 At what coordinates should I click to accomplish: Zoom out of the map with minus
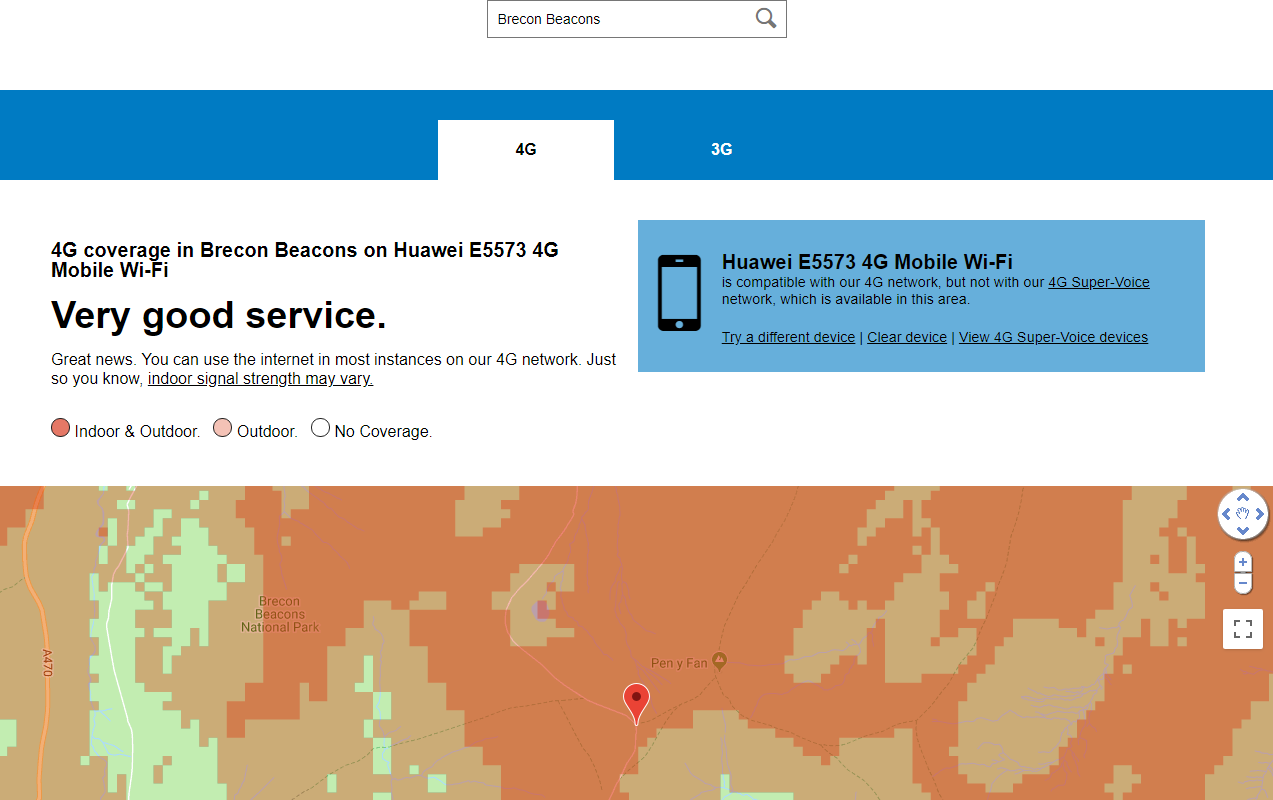(x=1243, y=582)
